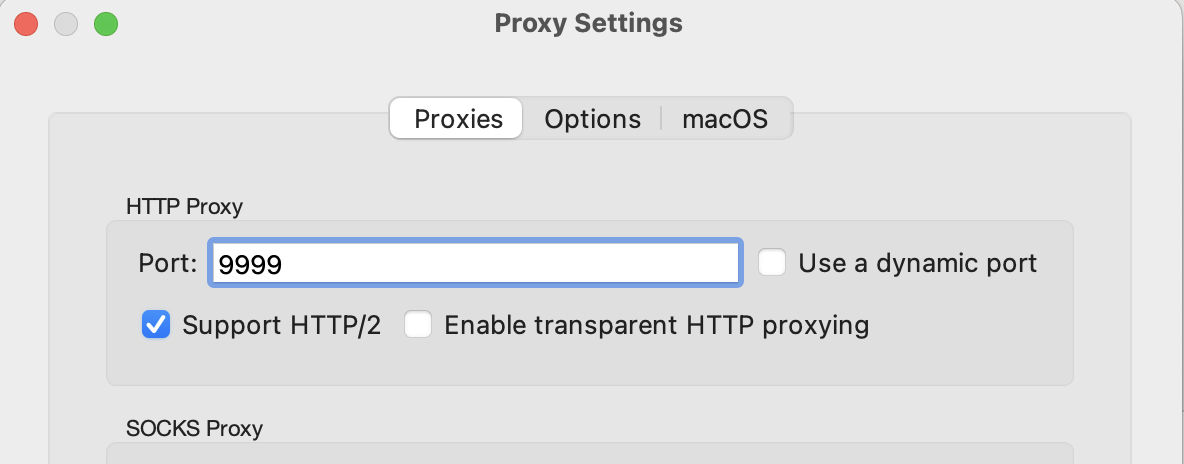1184x464 pixels.
Task: Click the Proxy Settings window title
Action: click(588, 23)
